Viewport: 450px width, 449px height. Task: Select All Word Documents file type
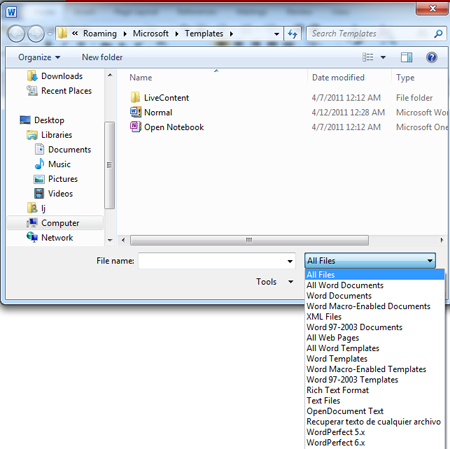375,285
